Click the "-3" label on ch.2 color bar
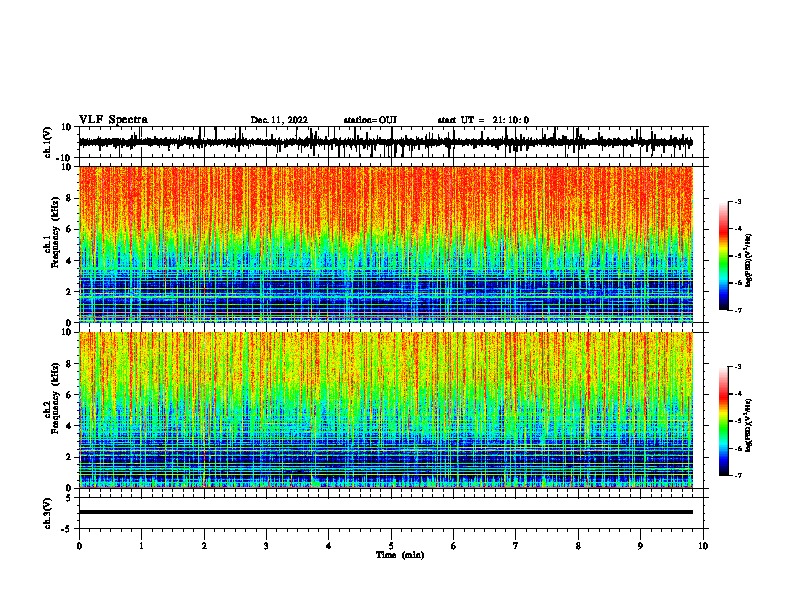This screenshot has height=612, width=792. 738,367
